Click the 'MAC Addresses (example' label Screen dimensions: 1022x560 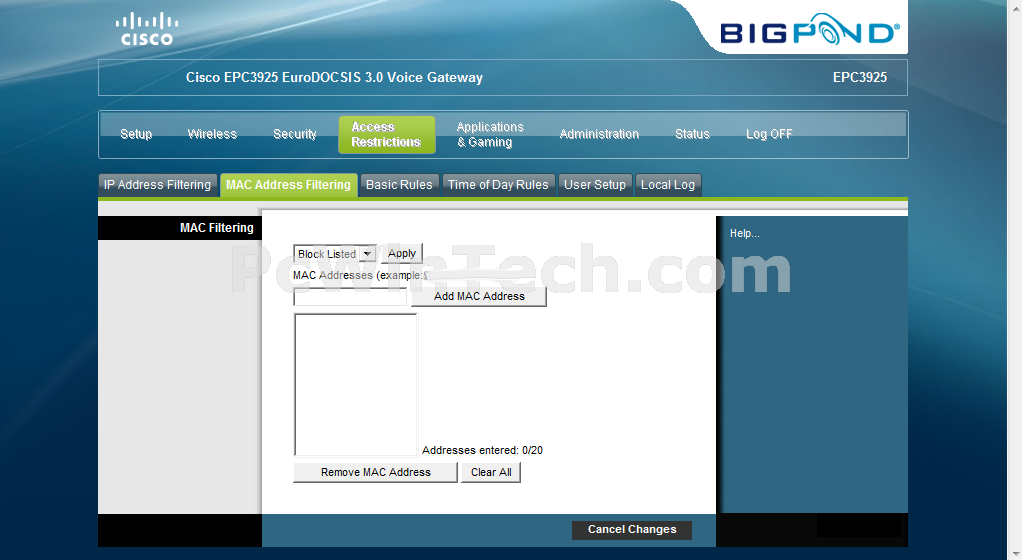click(359, 275)
